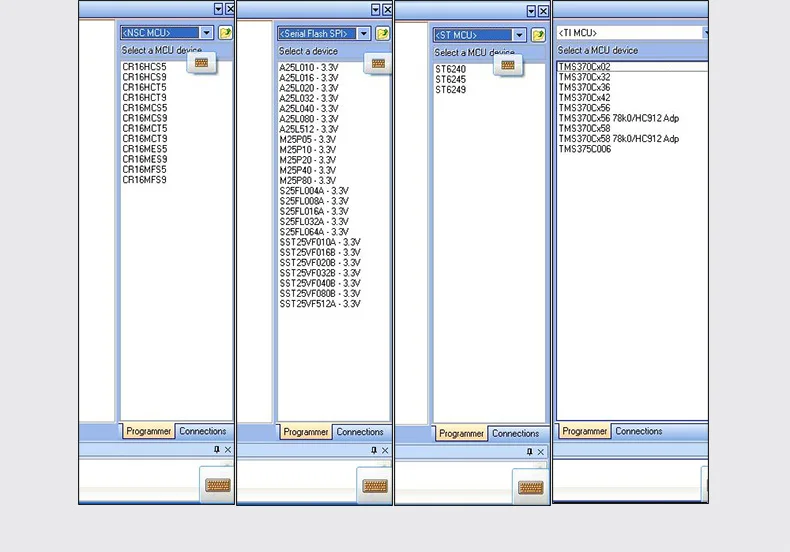Click bottom chip icon in Serial Flash window

pyautogui.click(x=375, y=486)
